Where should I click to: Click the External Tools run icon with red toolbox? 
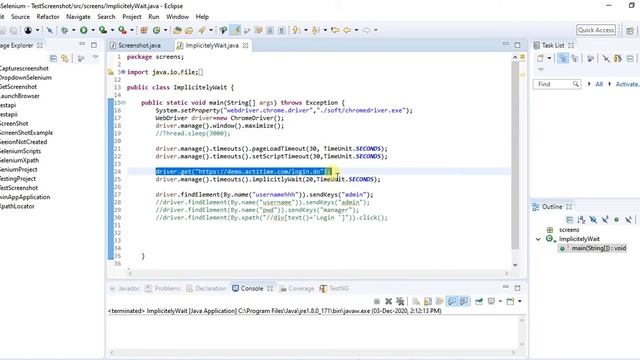[x=122, y=30]
